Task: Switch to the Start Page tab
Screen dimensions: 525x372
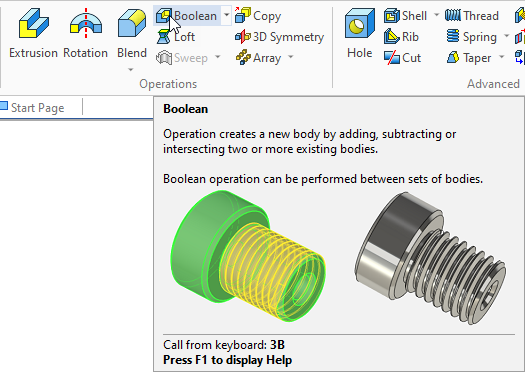Action: coord(38,108)
